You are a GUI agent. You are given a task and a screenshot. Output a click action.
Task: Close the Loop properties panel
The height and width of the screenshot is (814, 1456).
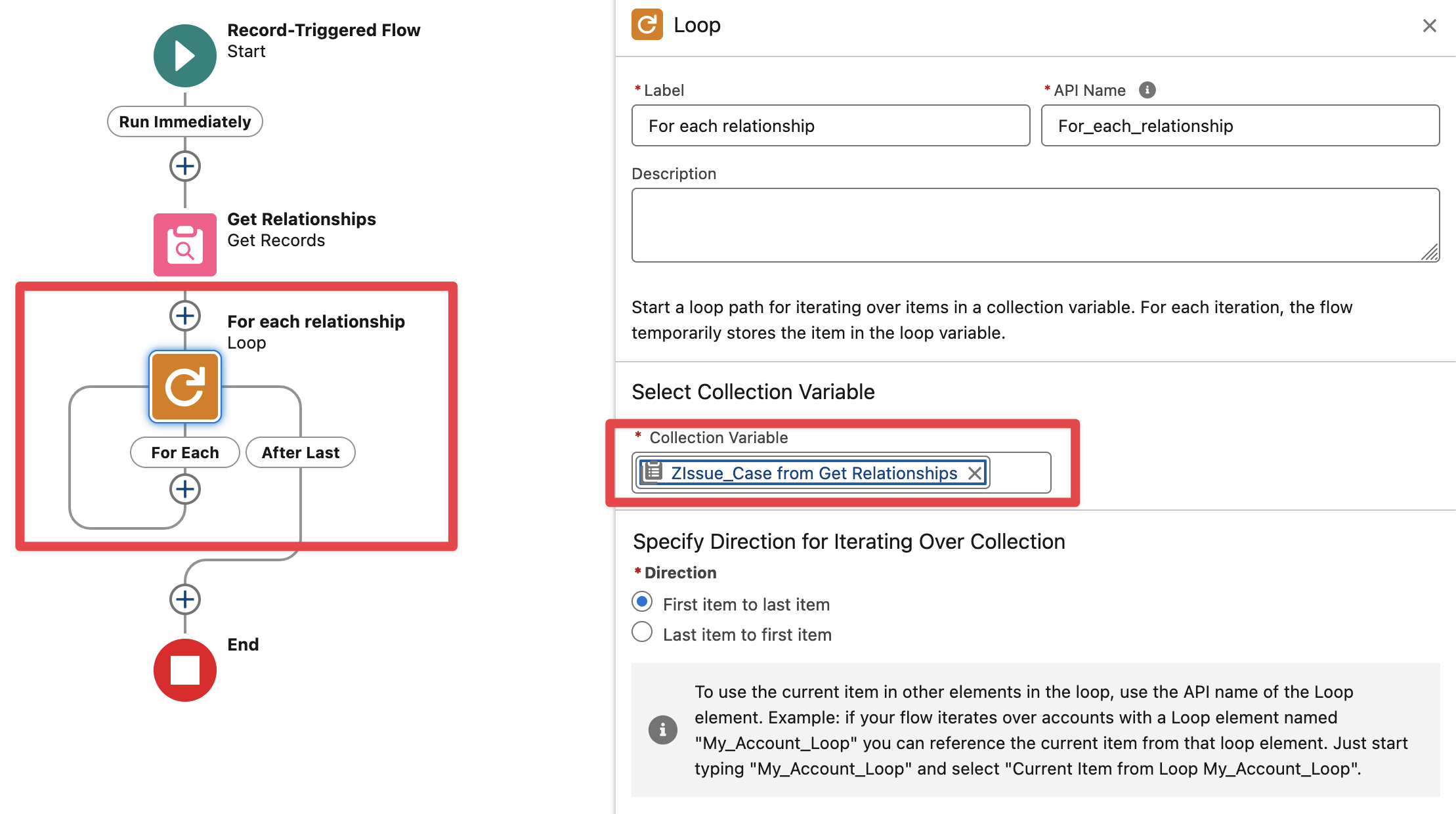(1429, 26)
